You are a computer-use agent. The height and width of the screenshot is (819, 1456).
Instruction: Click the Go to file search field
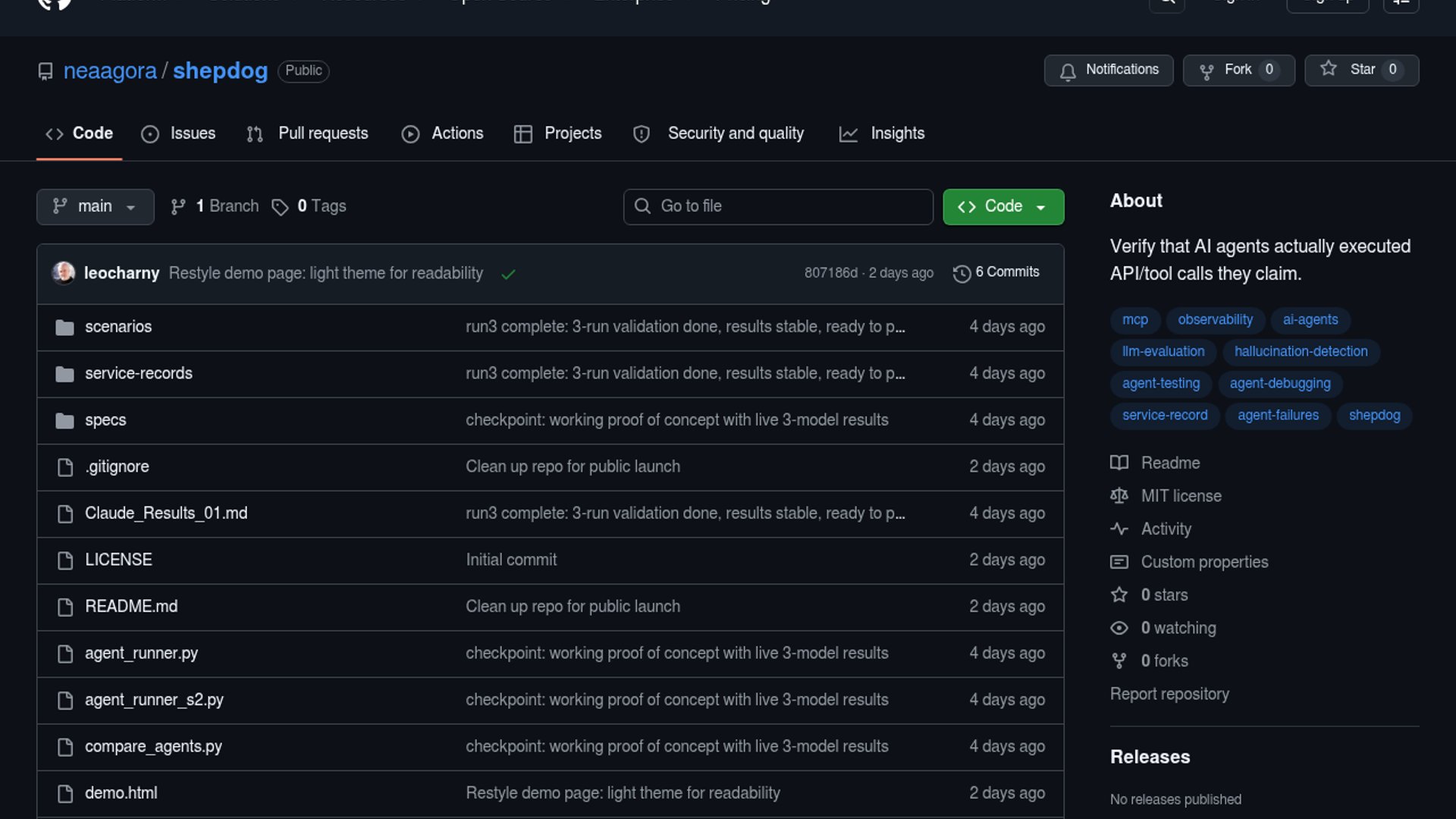[x=778, y=207]
